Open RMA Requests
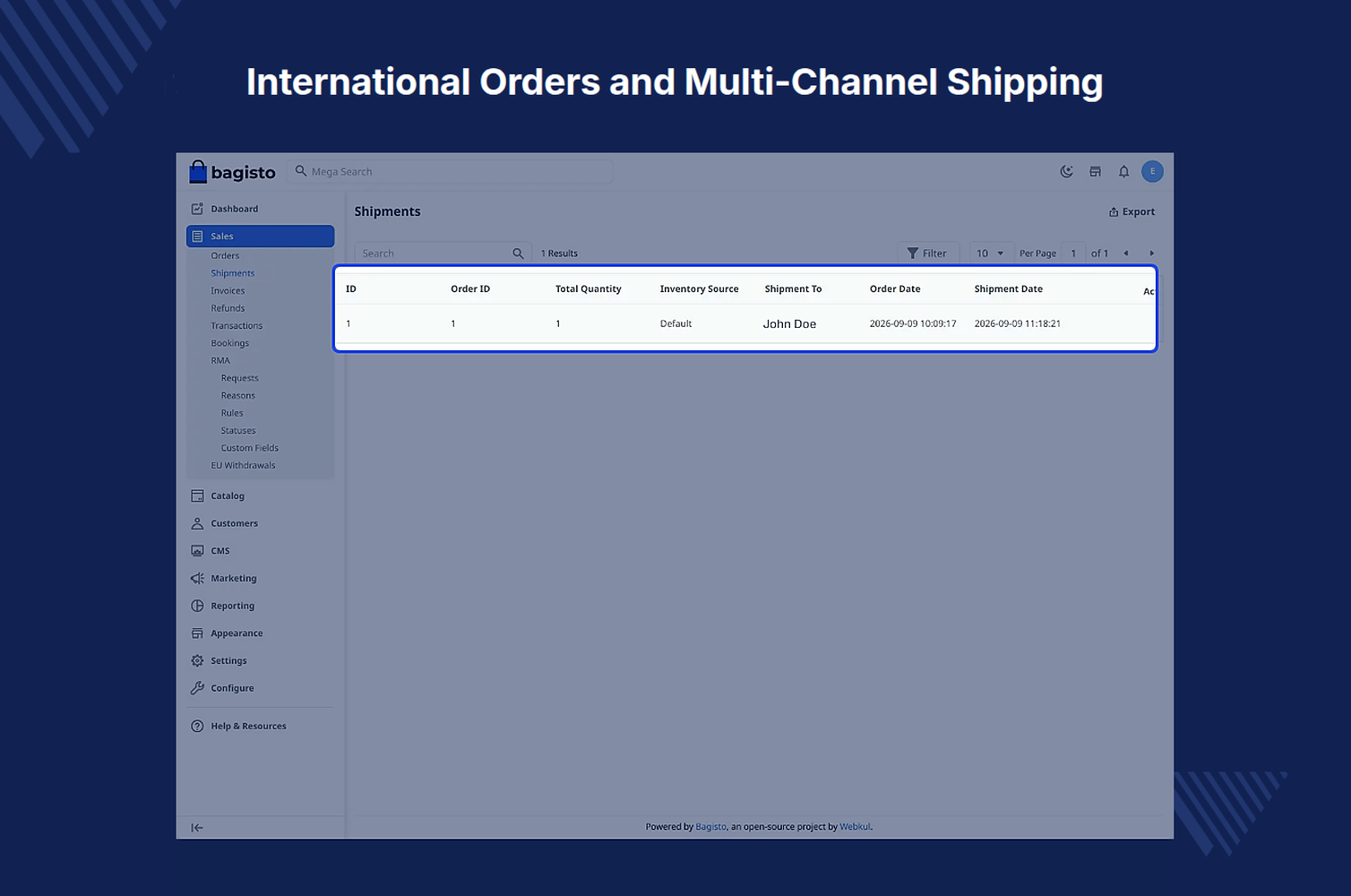The height and width of the screenshot is (896, 1351). tap(239, 378)
